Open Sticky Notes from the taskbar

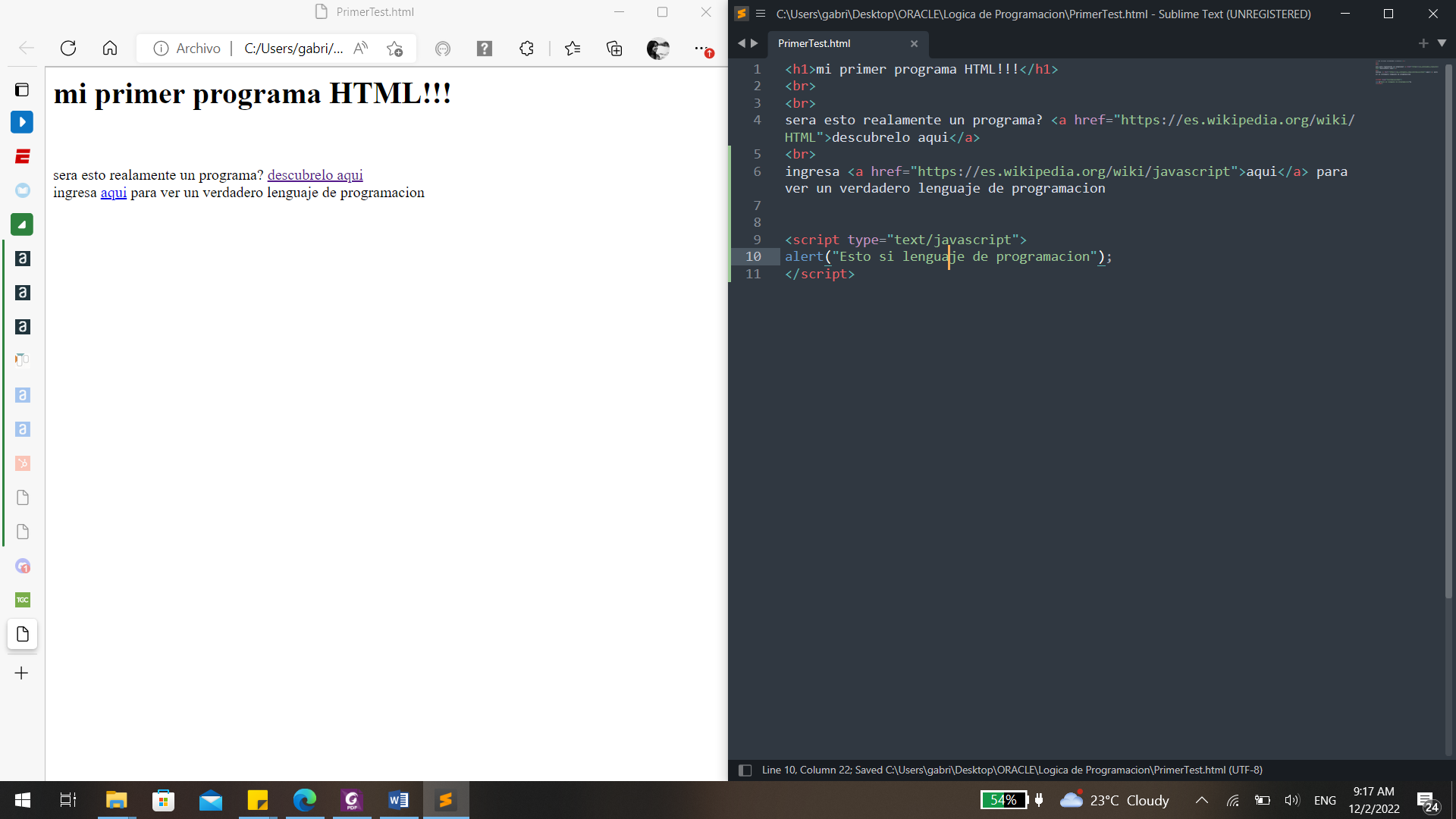point(258,800)
